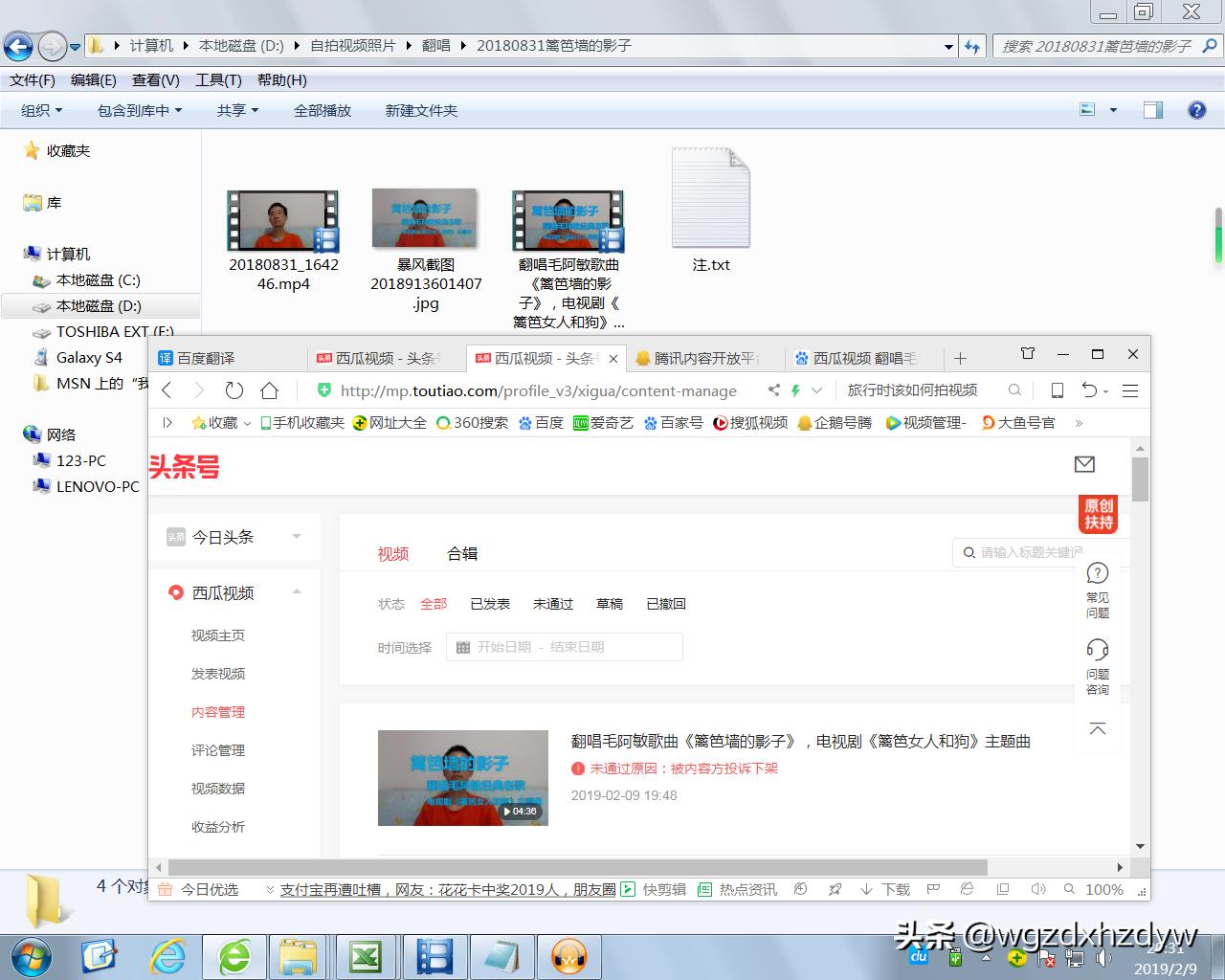Open the browser home page
This screenshot has height=980, width=1225.
[x=270, y=390]
